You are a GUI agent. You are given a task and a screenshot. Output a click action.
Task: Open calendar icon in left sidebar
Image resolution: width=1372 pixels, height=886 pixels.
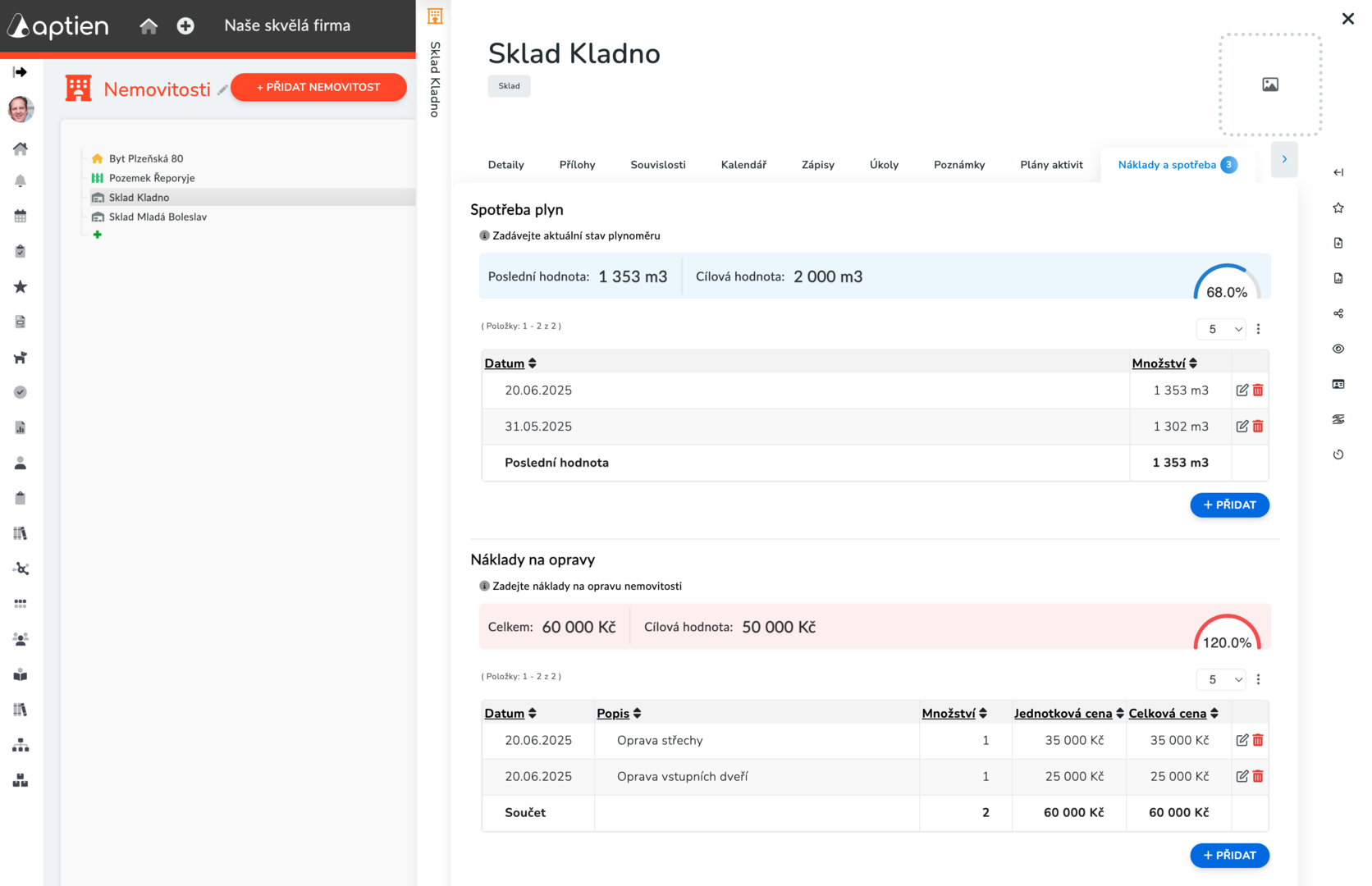click(21, 217)
